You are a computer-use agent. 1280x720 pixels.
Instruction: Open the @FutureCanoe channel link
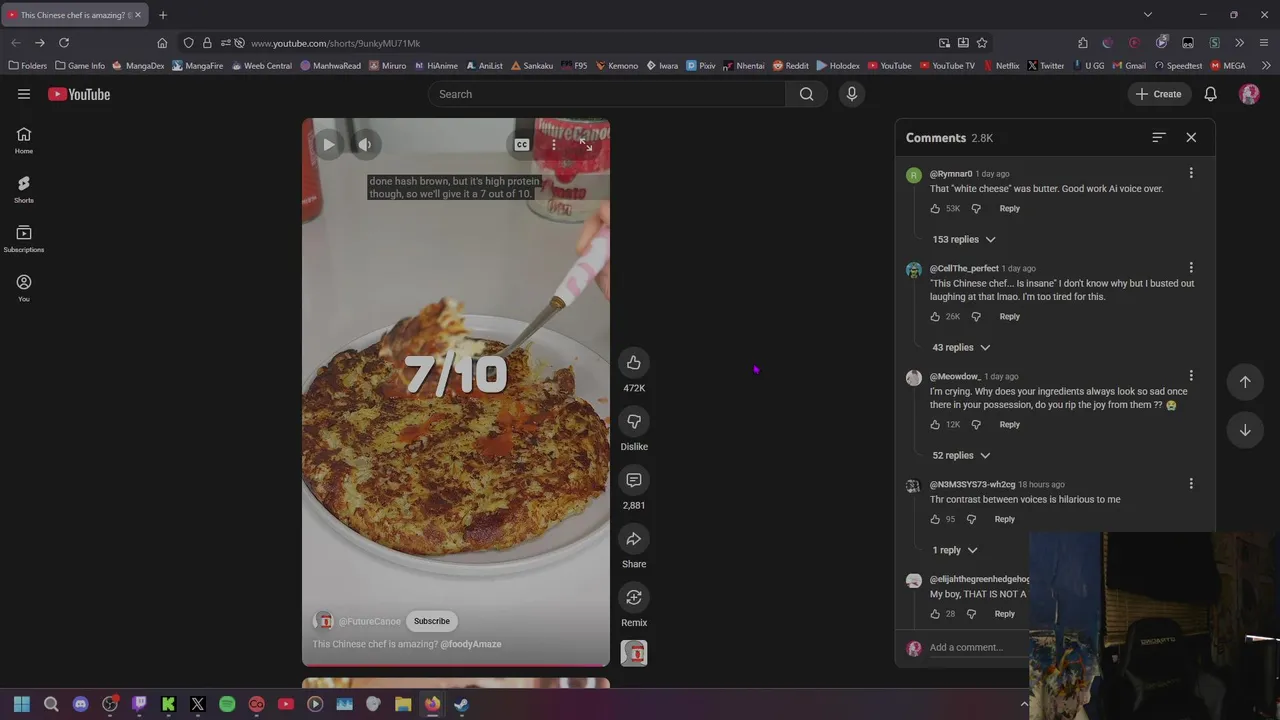(x=369, y=621)
